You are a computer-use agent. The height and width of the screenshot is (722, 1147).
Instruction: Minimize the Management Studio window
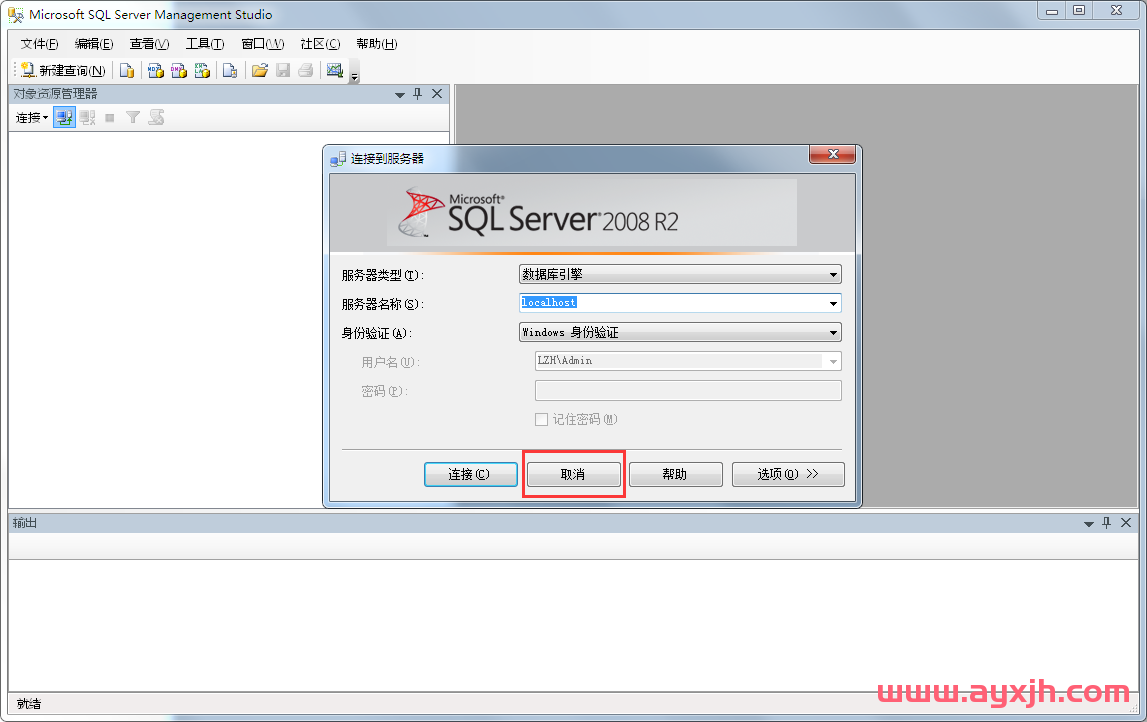tap(1052, 11)
